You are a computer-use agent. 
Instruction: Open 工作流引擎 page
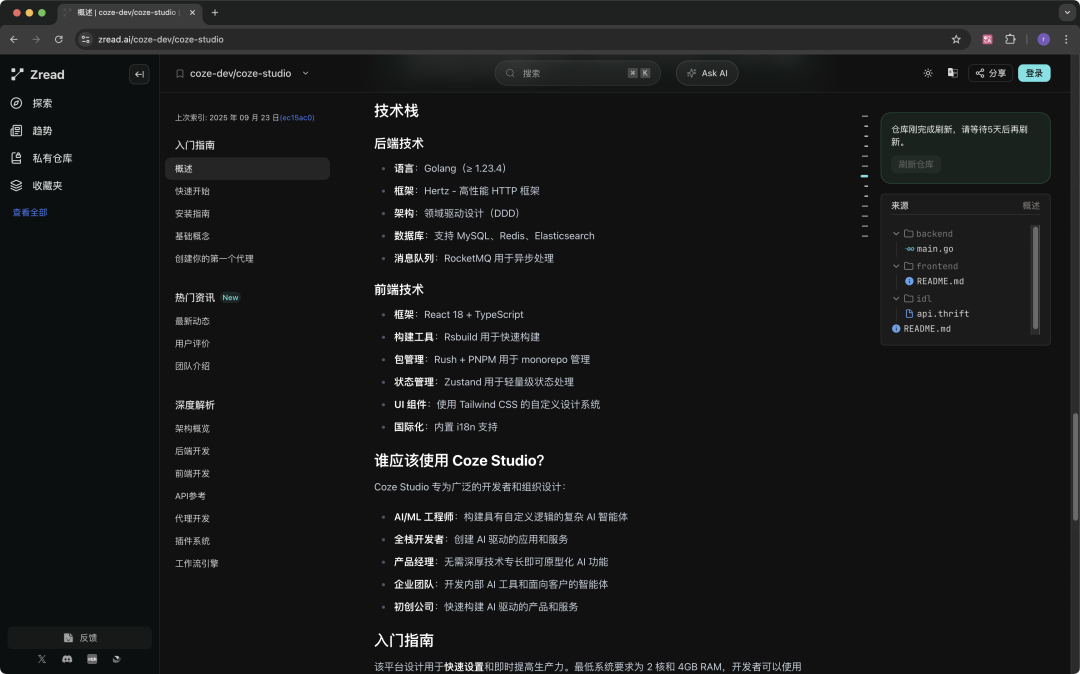pyautogui.click(x=196, y=564)
